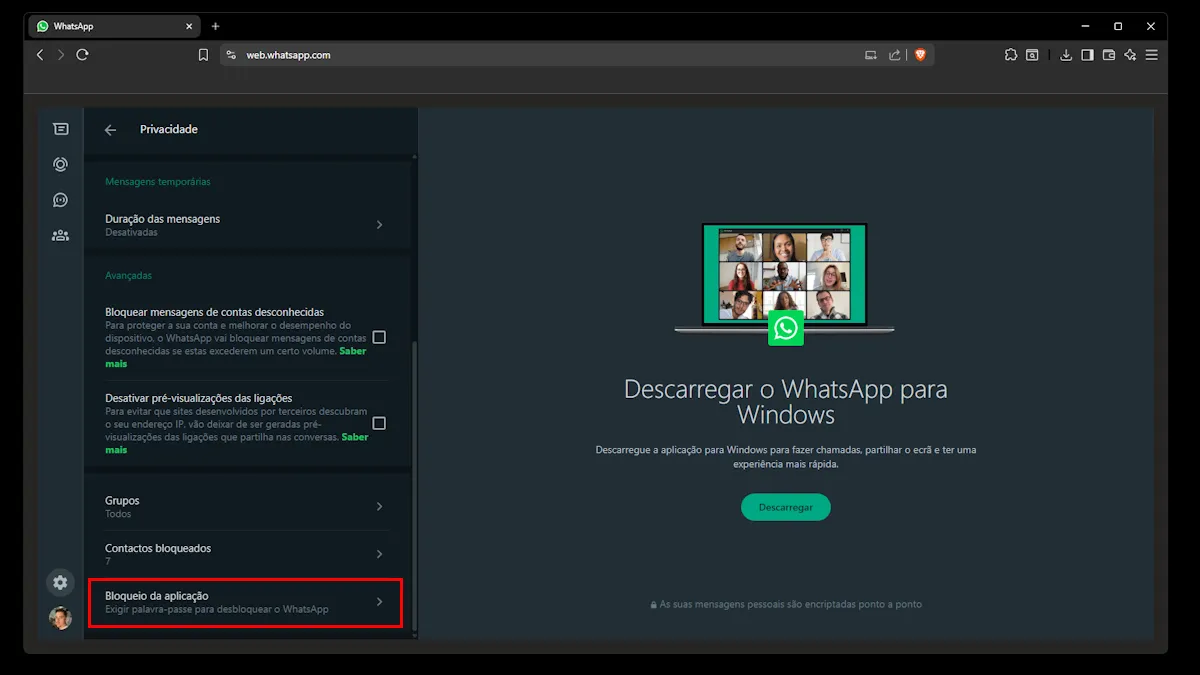Viewport: 1200px width, 675px height.
Task: Open Bloqueio da aplicação setting
Action: pos(245,602)
